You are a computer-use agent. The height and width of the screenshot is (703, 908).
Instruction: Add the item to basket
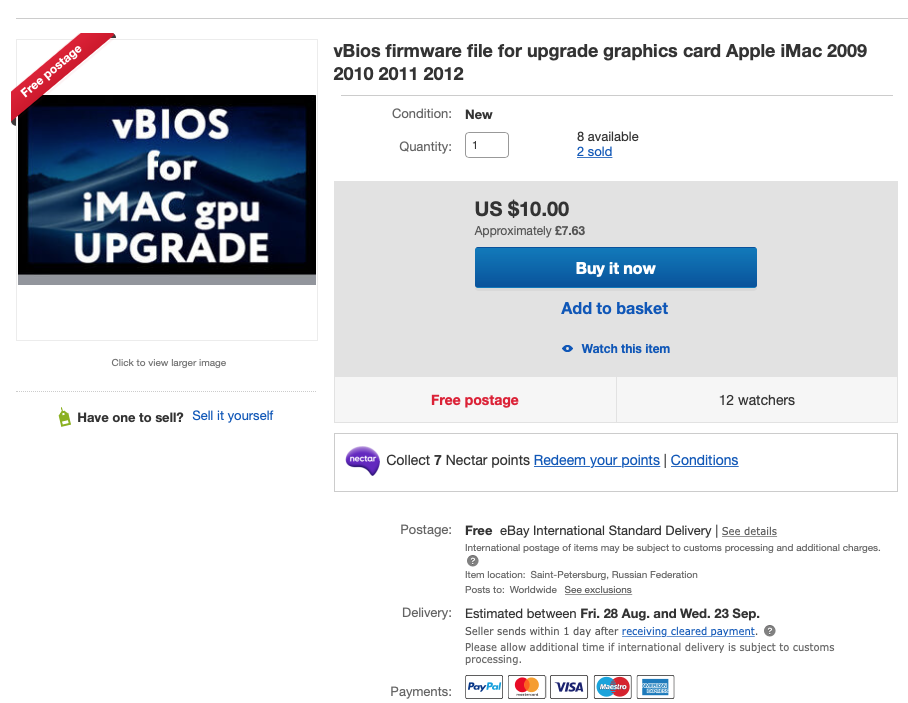615,308
